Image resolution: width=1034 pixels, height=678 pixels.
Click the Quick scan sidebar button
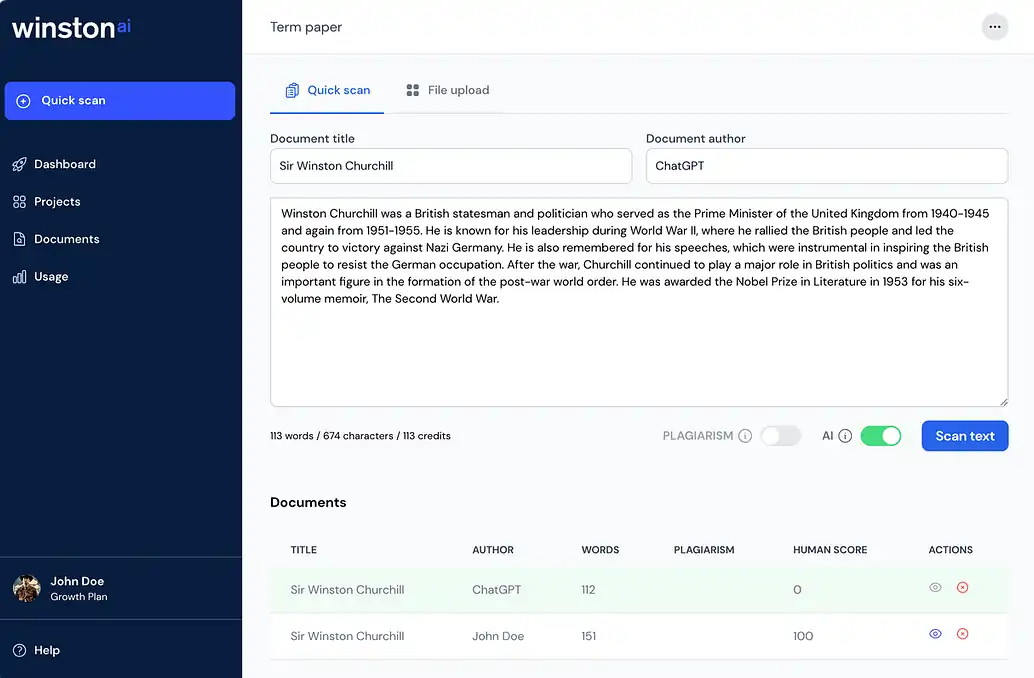click(x=120, y=101)
